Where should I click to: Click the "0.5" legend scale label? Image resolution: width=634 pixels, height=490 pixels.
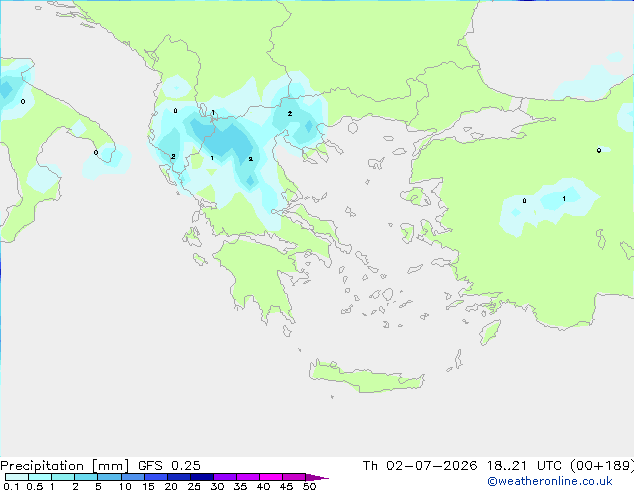pos(35,486)
